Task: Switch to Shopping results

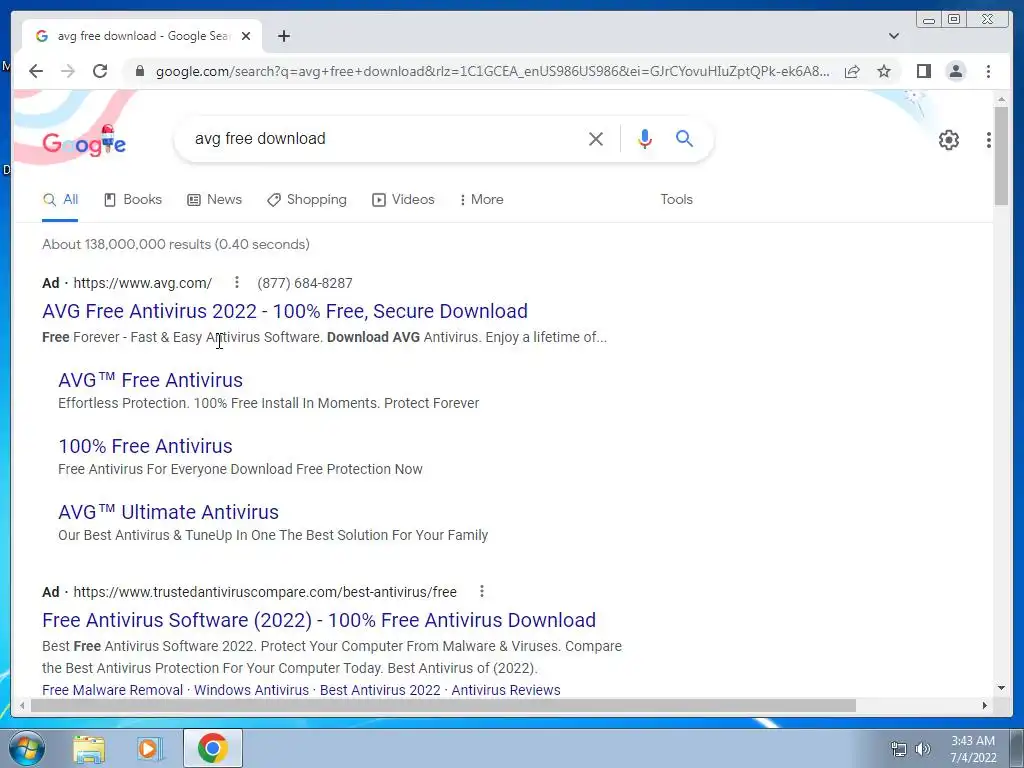Action: [307, 200]
